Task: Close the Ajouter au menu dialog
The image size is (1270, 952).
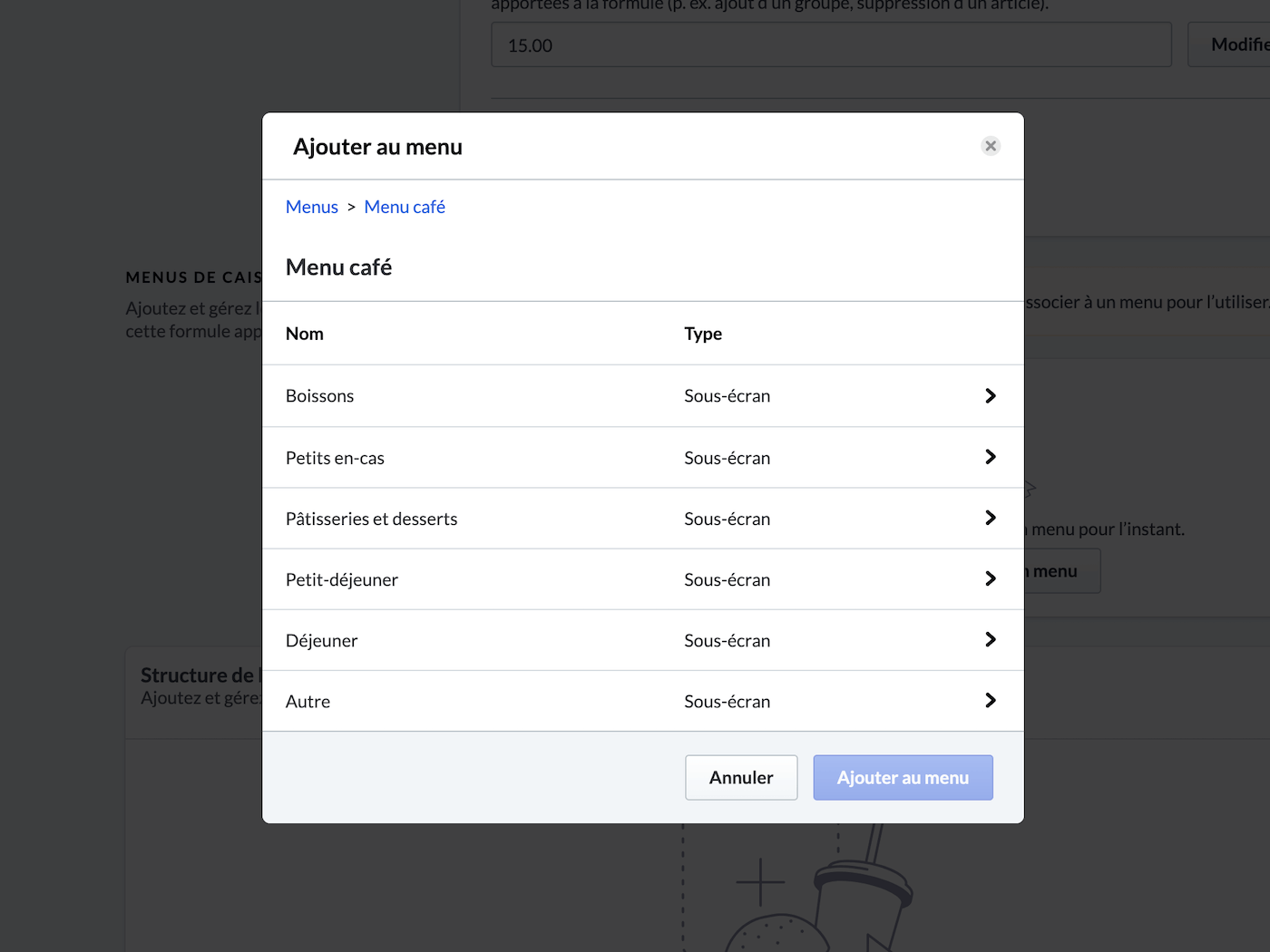Action: pos(991,146)
